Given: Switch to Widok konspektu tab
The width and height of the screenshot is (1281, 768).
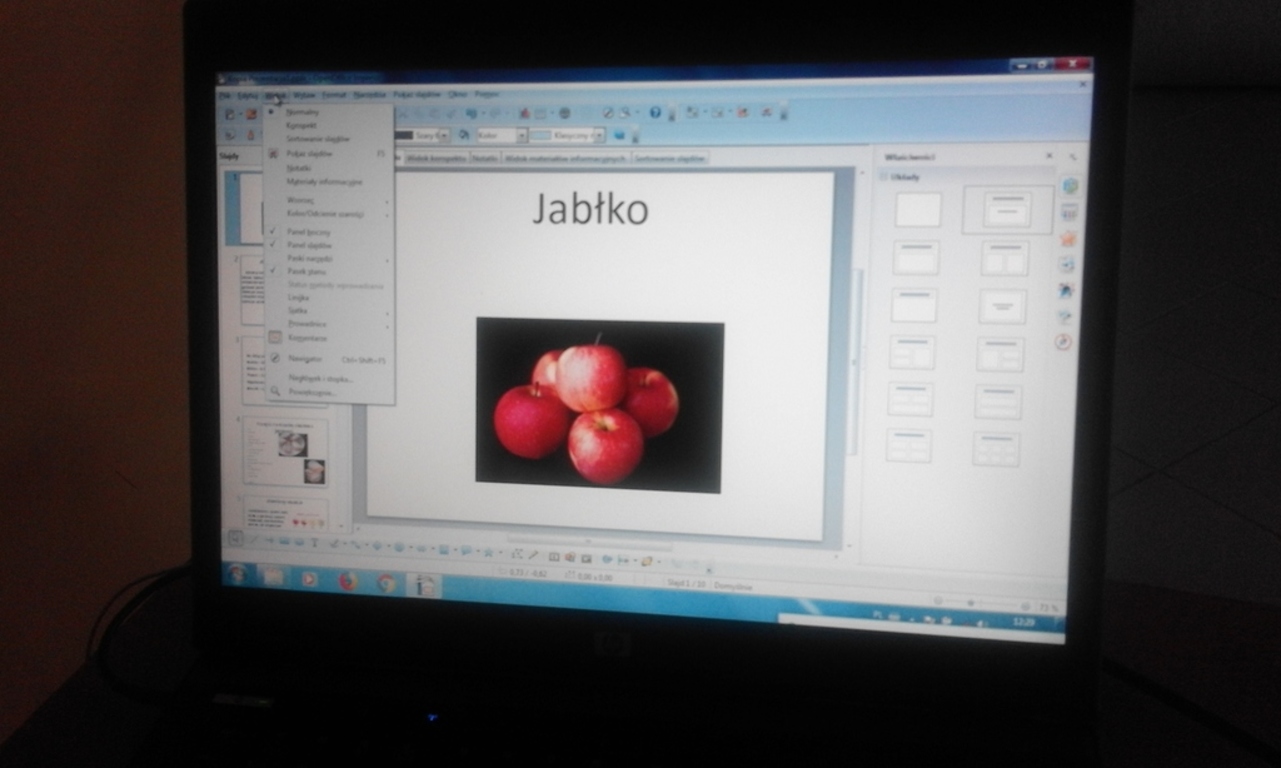Looking at the screenshot, I should pos(436,158).
